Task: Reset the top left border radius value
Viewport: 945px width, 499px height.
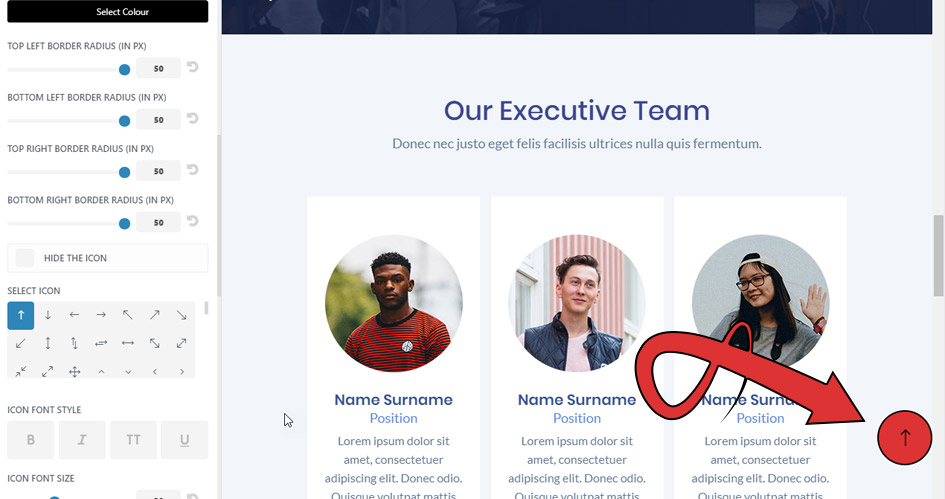Action: [x=193, y=67]
